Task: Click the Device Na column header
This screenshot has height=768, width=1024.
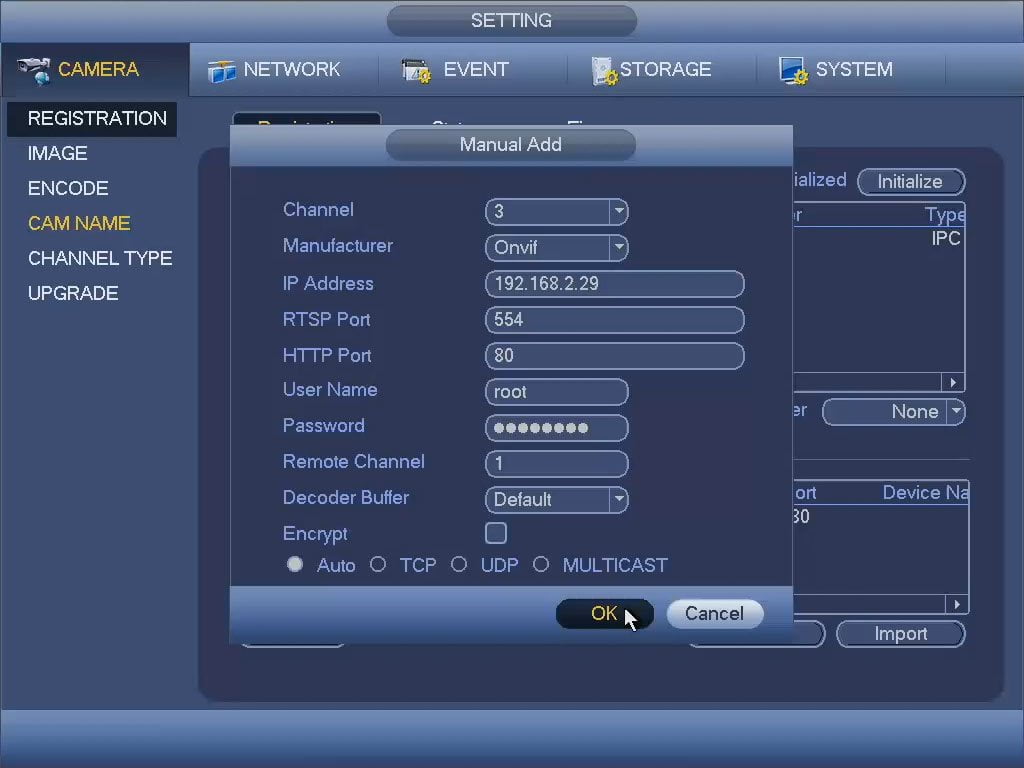Action: pos(925,493)
